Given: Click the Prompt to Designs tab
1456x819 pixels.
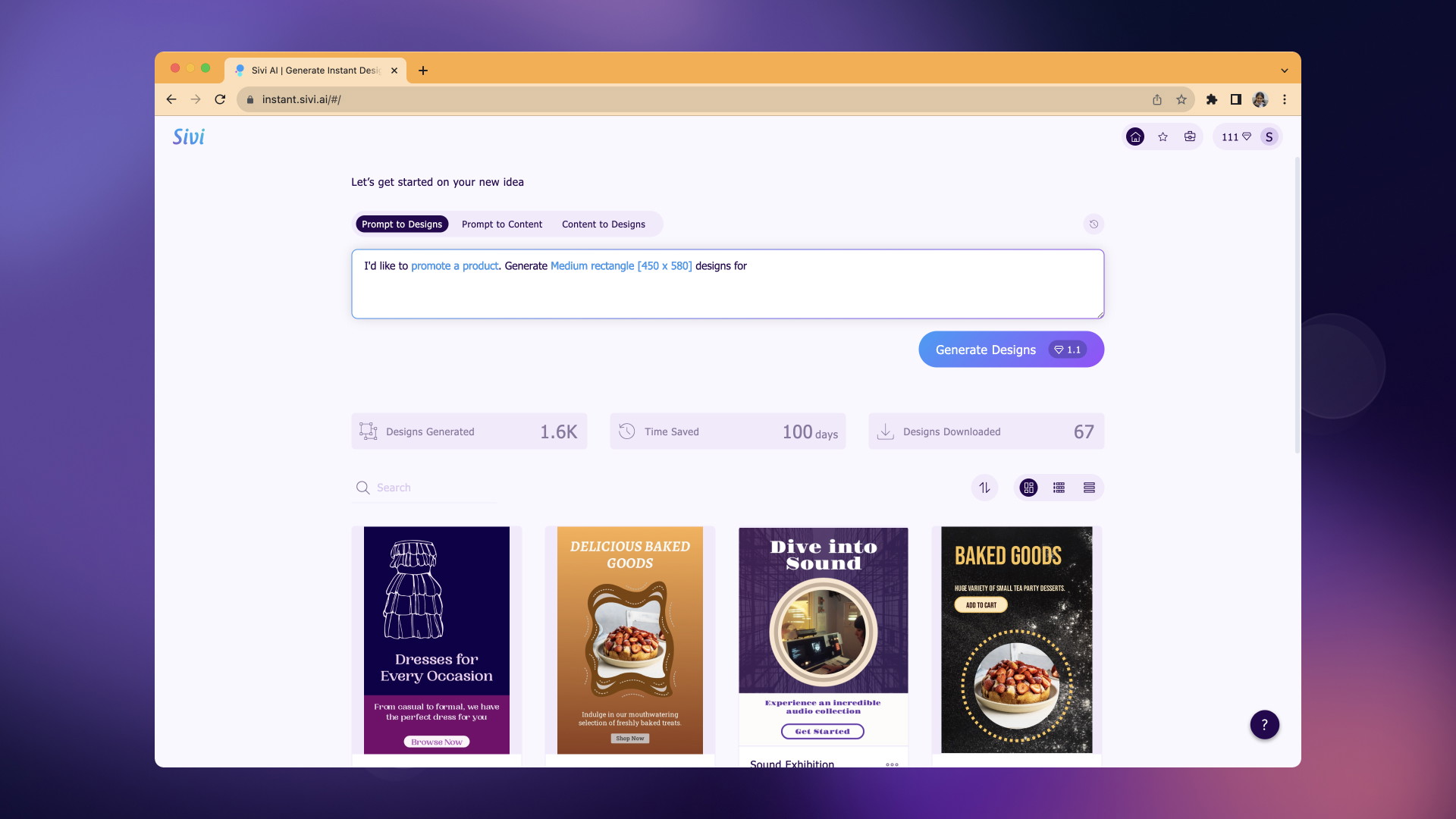Looking at the screenshot, I should (x=402, y=224).
